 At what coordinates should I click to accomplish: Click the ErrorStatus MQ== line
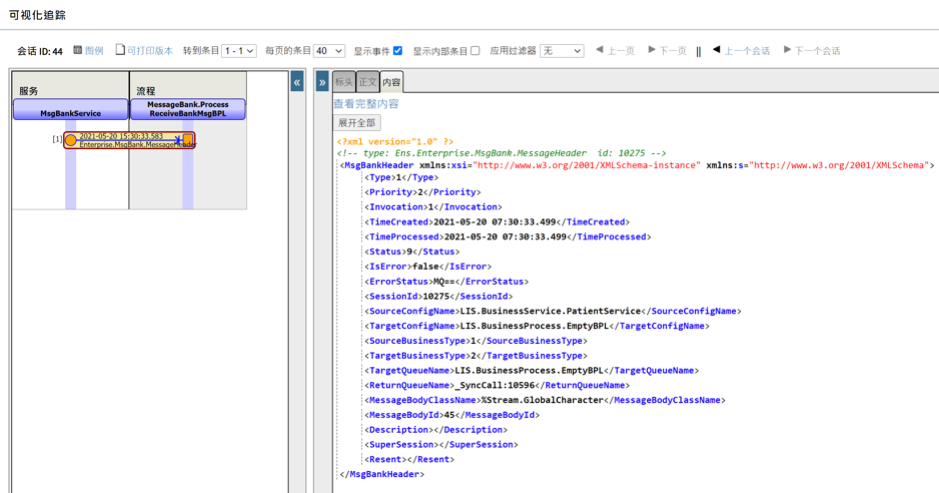click(x=447, y=281)
